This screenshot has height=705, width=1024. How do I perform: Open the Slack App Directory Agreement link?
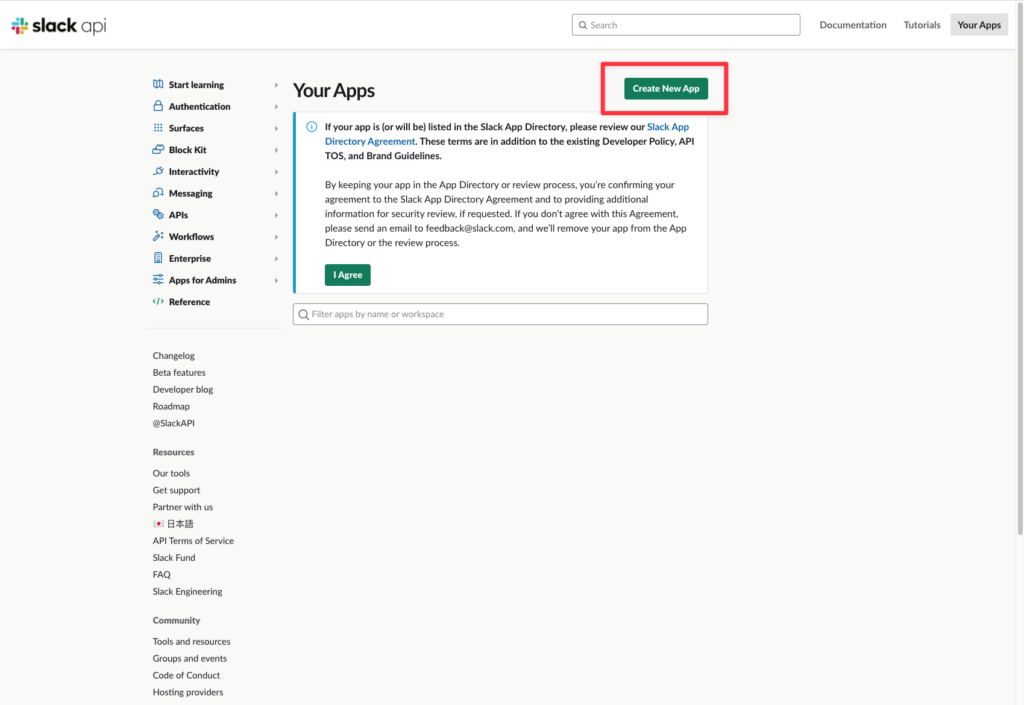[507, 134]
